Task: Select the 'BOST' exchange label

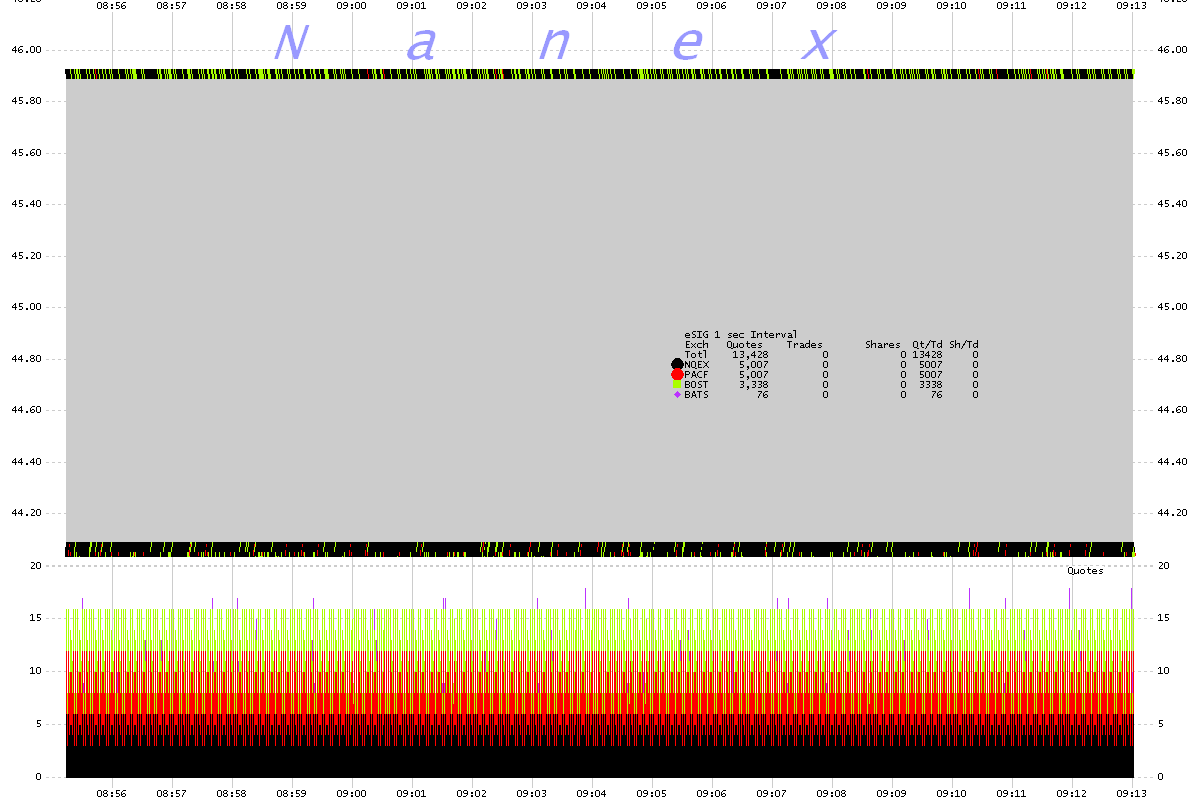Action: click(x=696, y=384)
